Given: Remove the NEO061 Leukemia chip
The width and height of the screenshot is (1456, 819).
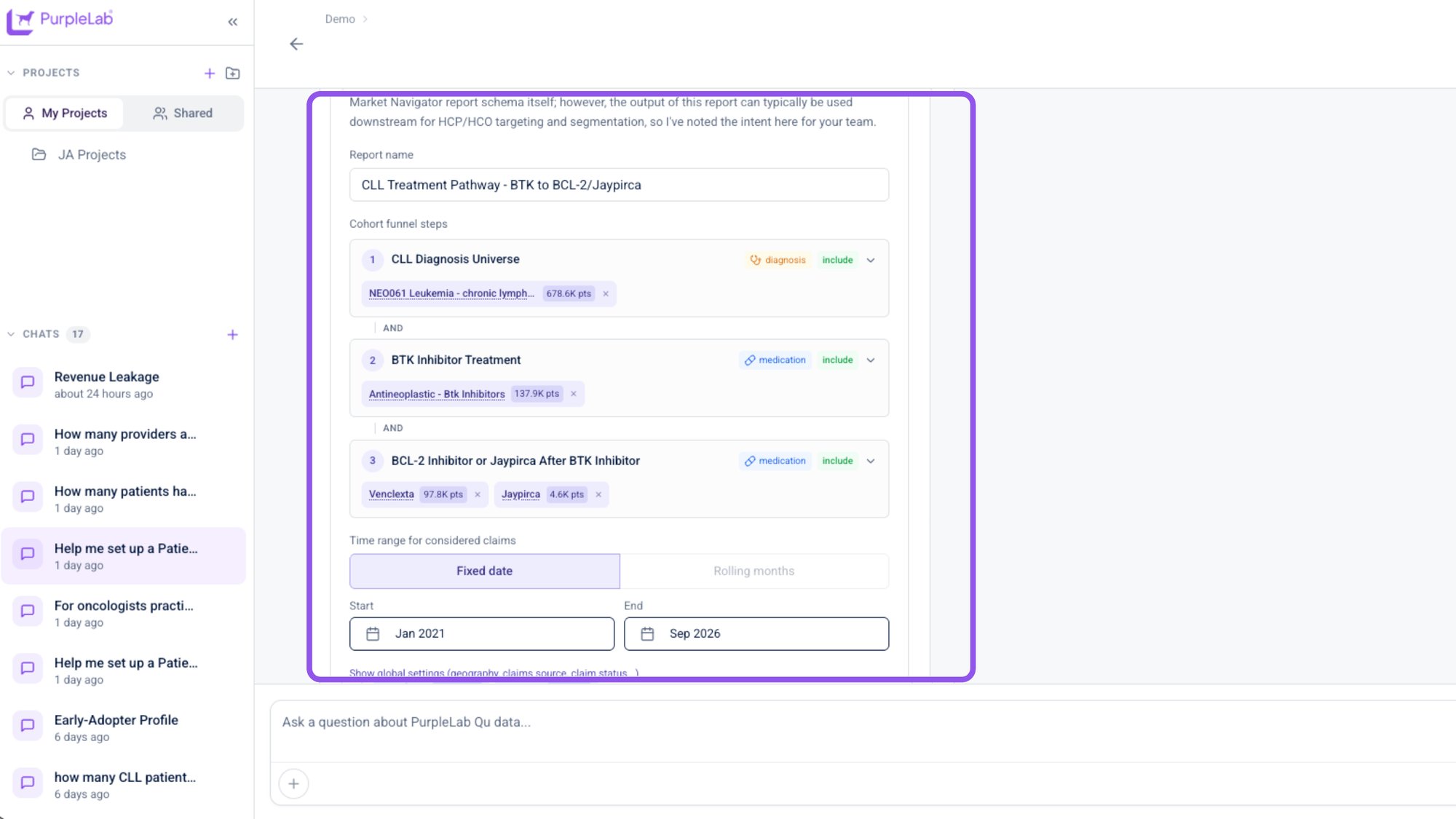Looking at the screenshot, I should (606, 293).
